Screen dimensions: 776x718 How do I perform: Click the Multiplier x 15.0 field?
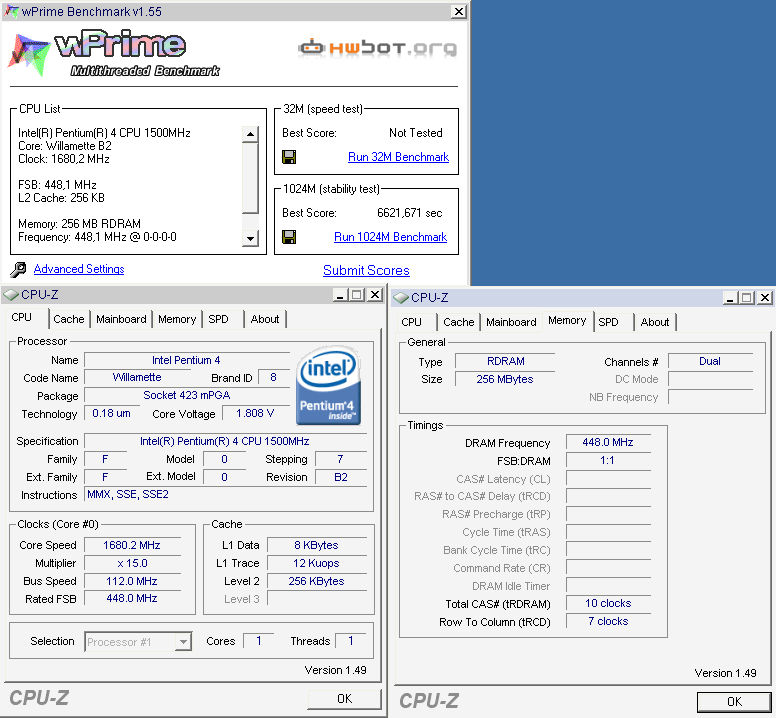pos(132,563)
